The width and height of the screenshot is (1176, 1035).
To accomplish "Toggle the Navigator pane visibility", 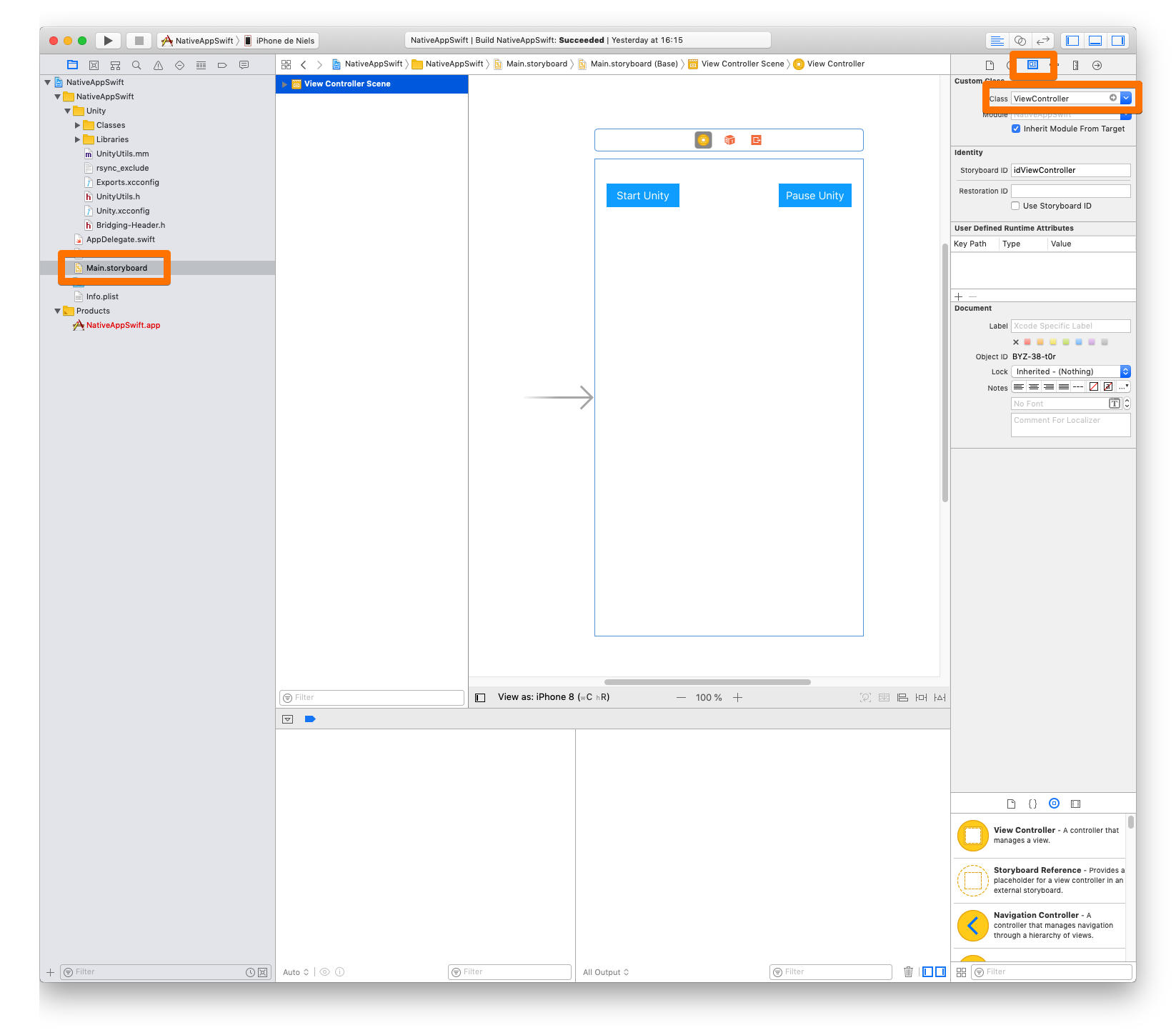I will pyautogui.click(x=1072, y=41).
